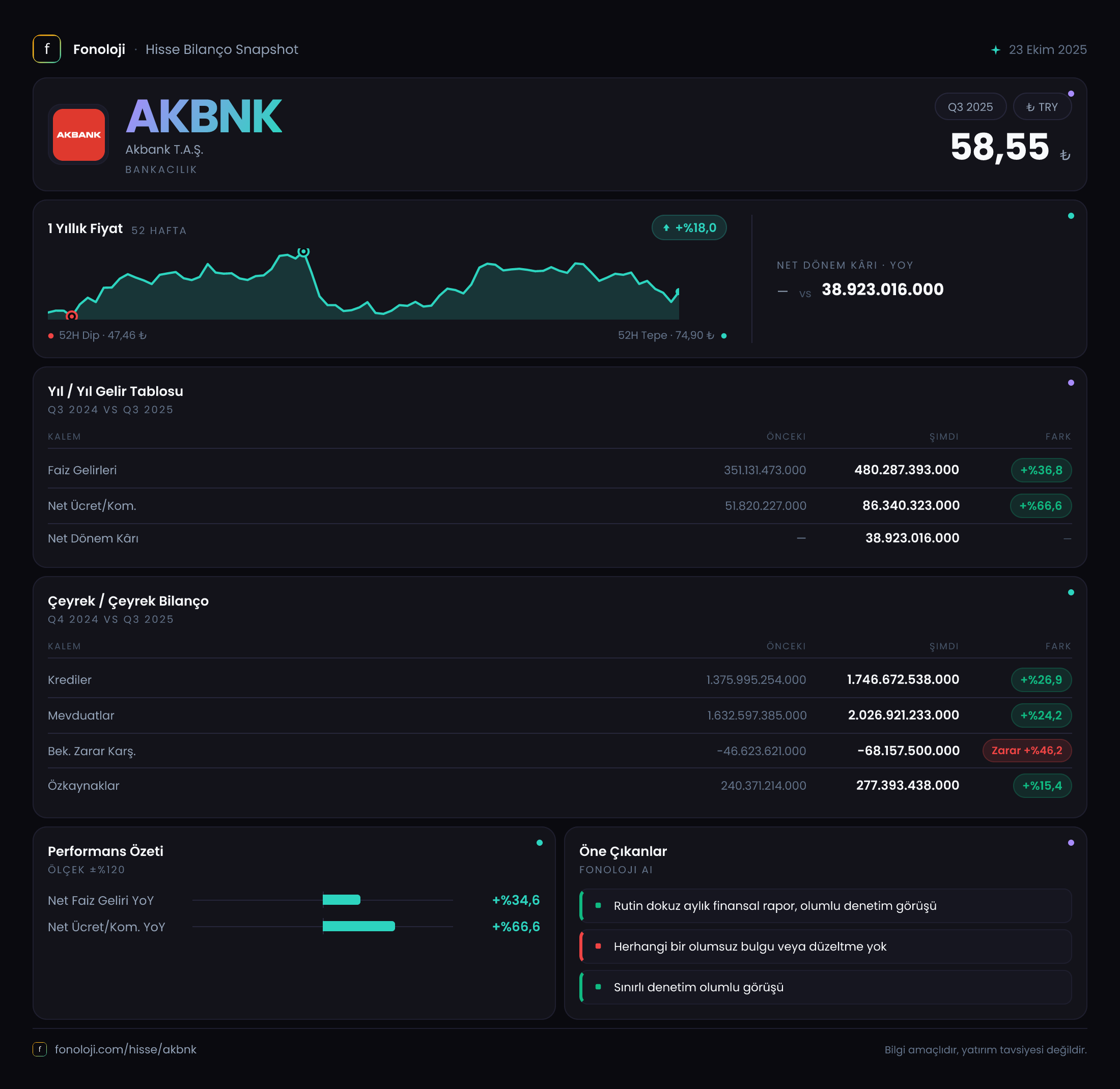The height and width of the screenshot is (1089, 1120).
Task: Select the Q3 2025 period pill
Action: tap(970, 107)
